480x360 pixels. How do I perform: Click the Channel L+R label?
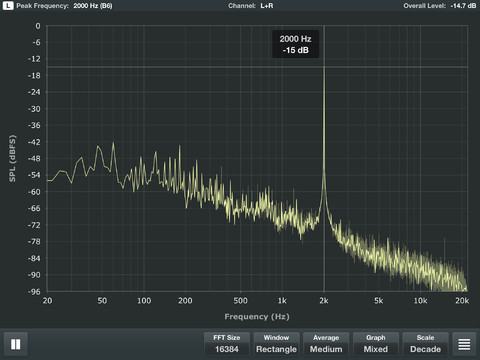[x=251, y=6]
